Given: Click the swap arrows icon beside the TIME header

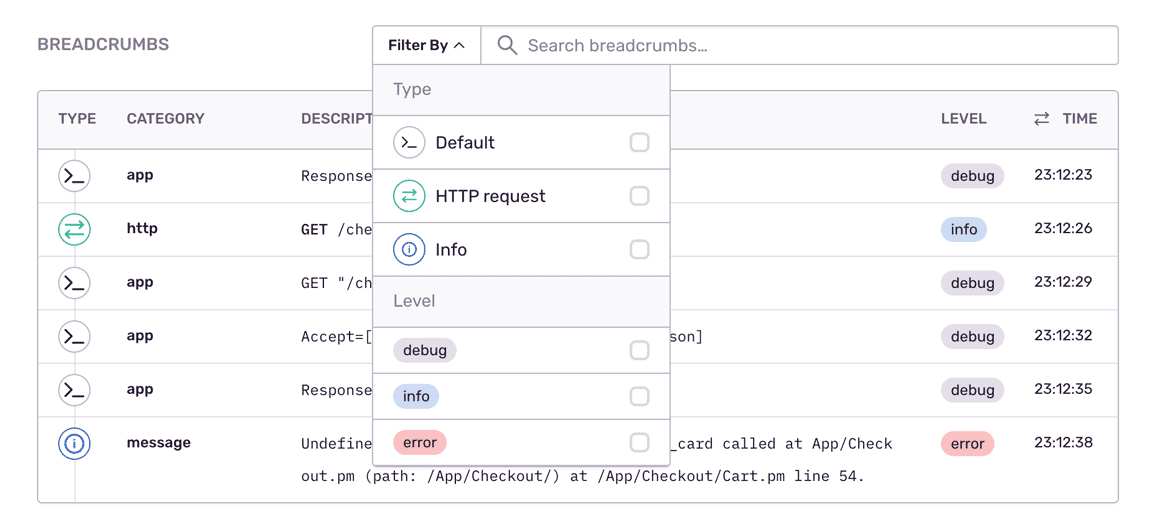Looking at the screenshot, I should click(x=1041, y=119).
